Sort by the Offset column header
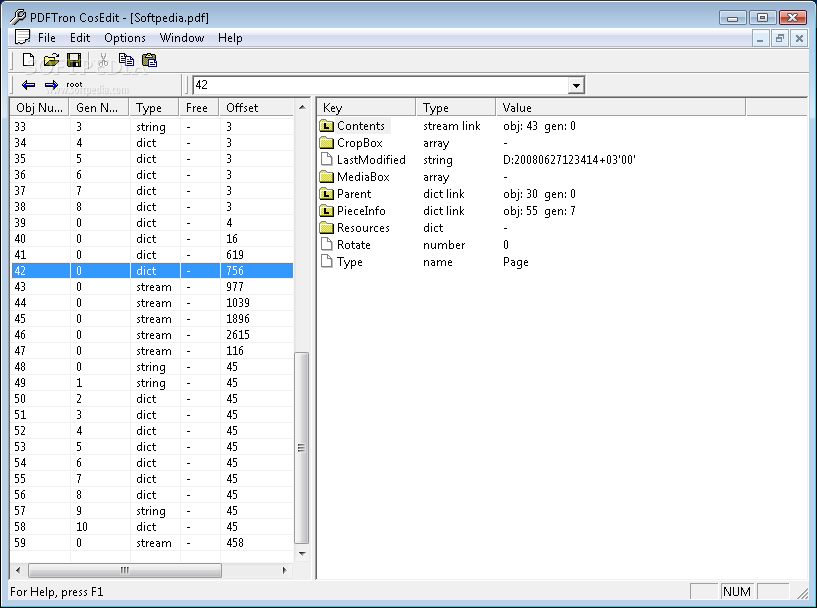817x608 pixels. (x=256, y=108)
